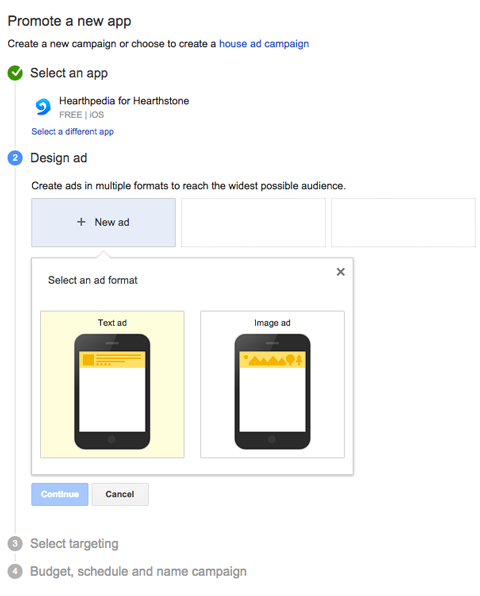Viewport: 480px width, 596px height.
Task: Expand Budget, schedule and name campaign step
Action: click(x=138, y=572)
